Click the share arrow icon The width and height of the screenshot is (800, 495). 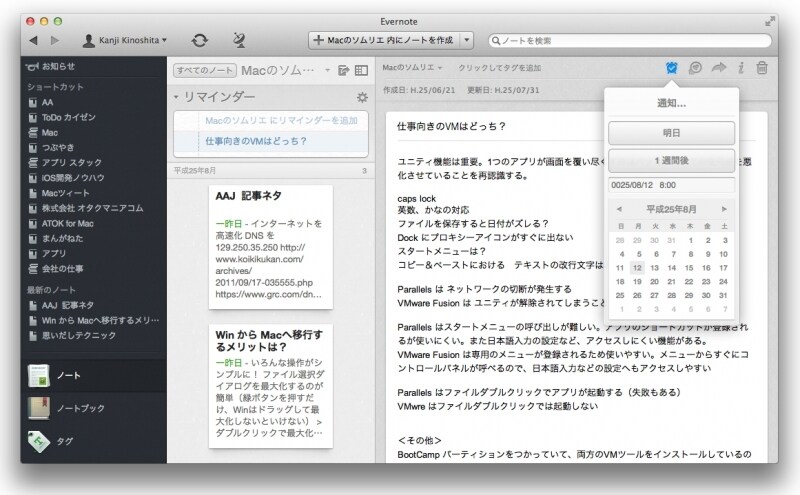(717, 68)
